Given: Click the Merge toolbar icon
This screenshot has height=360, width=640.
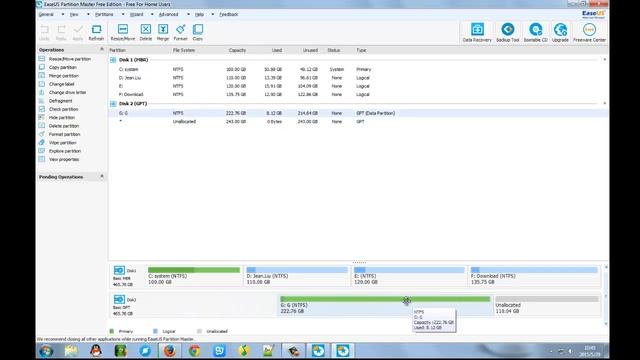Looking at the screenshot, I should tap(163, 32).
